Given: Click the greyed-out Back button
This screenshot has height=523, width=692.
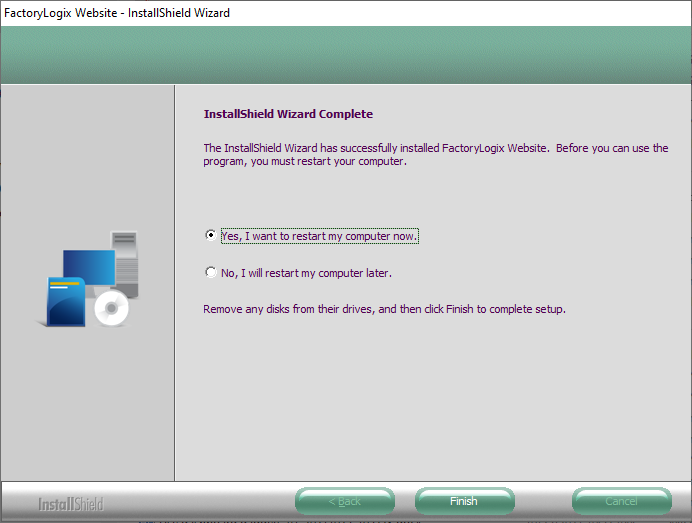Looking at the screenshot, I should coord(344,501).
